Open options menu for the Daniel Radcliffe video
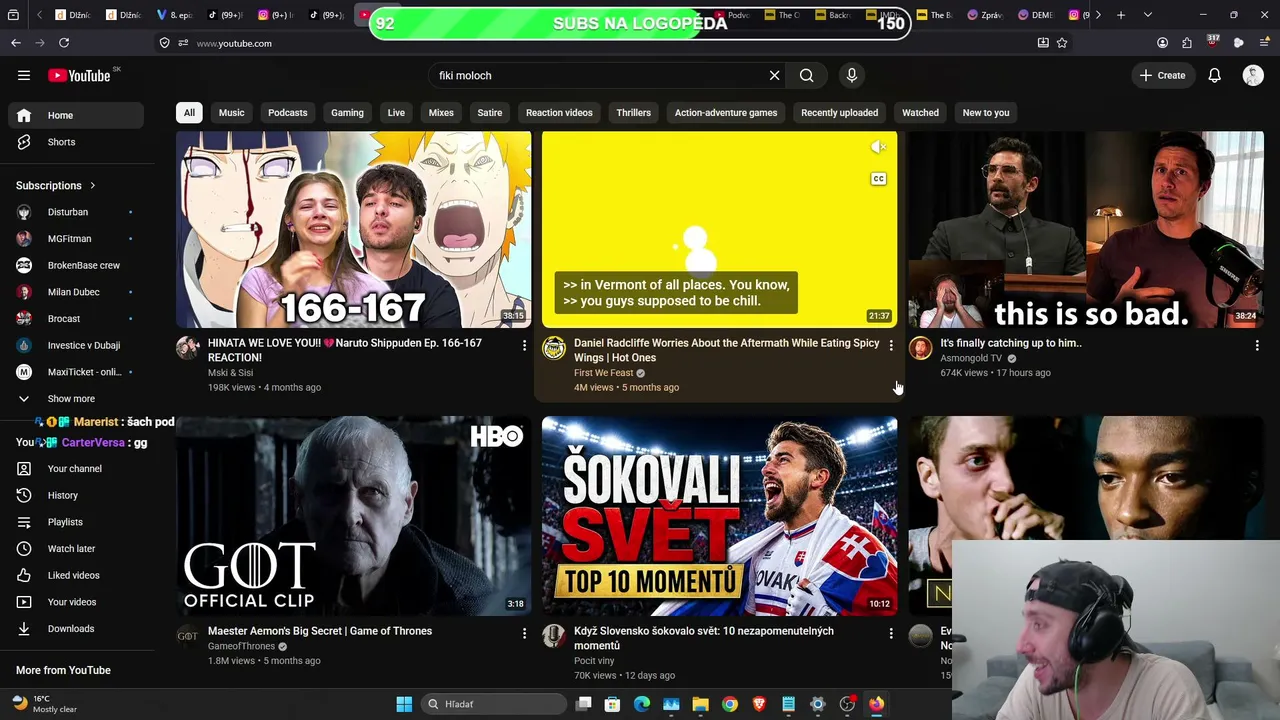1280x720 pixels. point(891,345)
